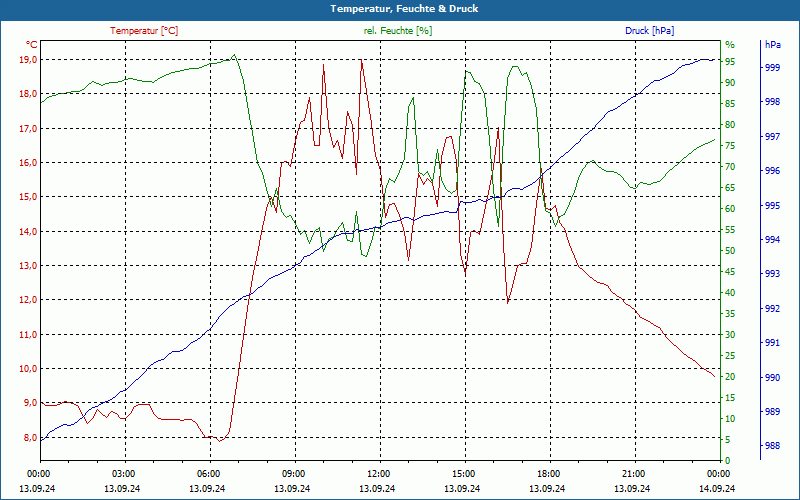Click the '20' humidity axis value
The image size is (800, 500).
point(730,377)
